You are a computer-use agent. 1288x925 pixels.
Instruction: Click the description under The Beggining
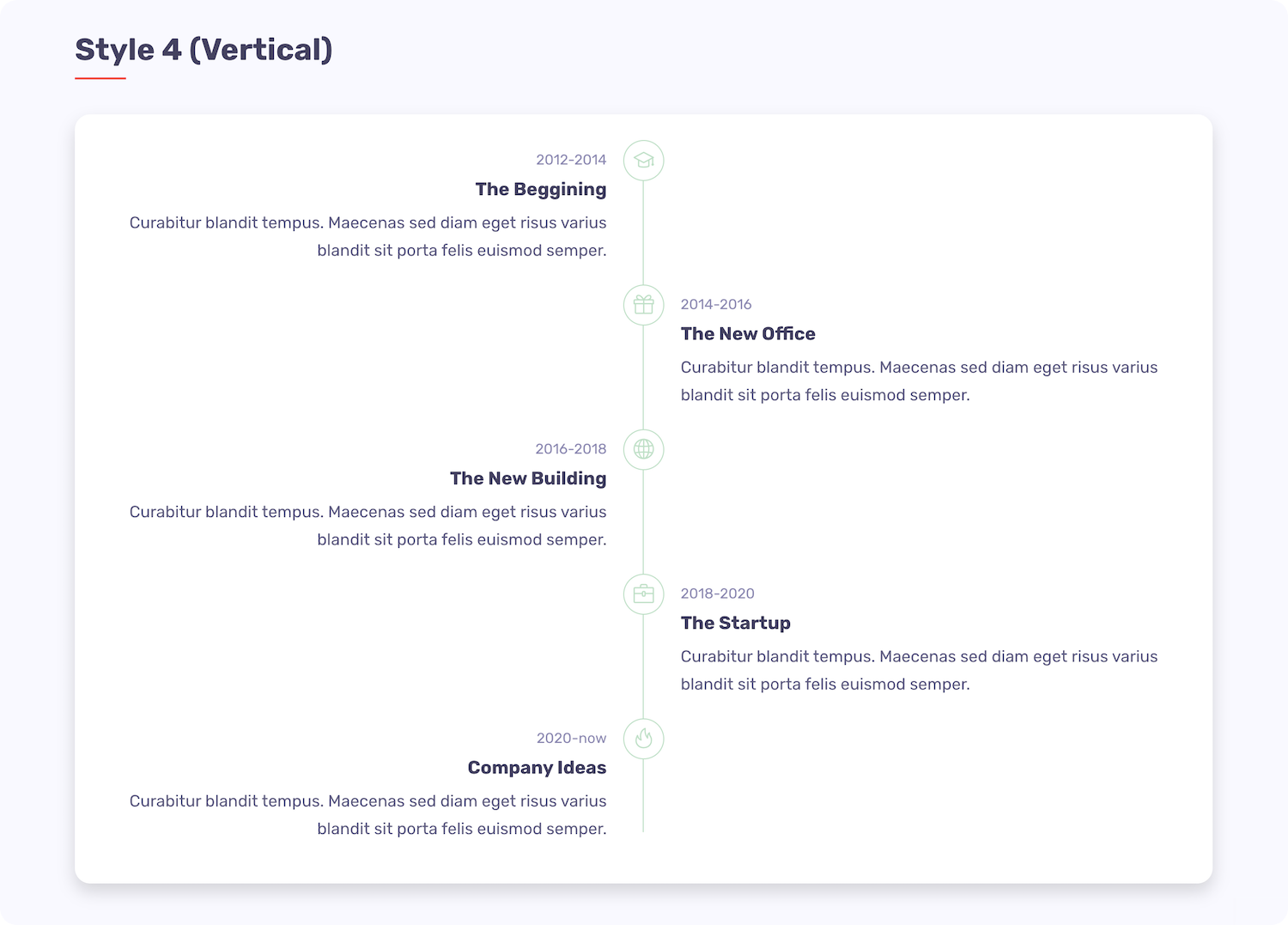(x=368, y=236)
